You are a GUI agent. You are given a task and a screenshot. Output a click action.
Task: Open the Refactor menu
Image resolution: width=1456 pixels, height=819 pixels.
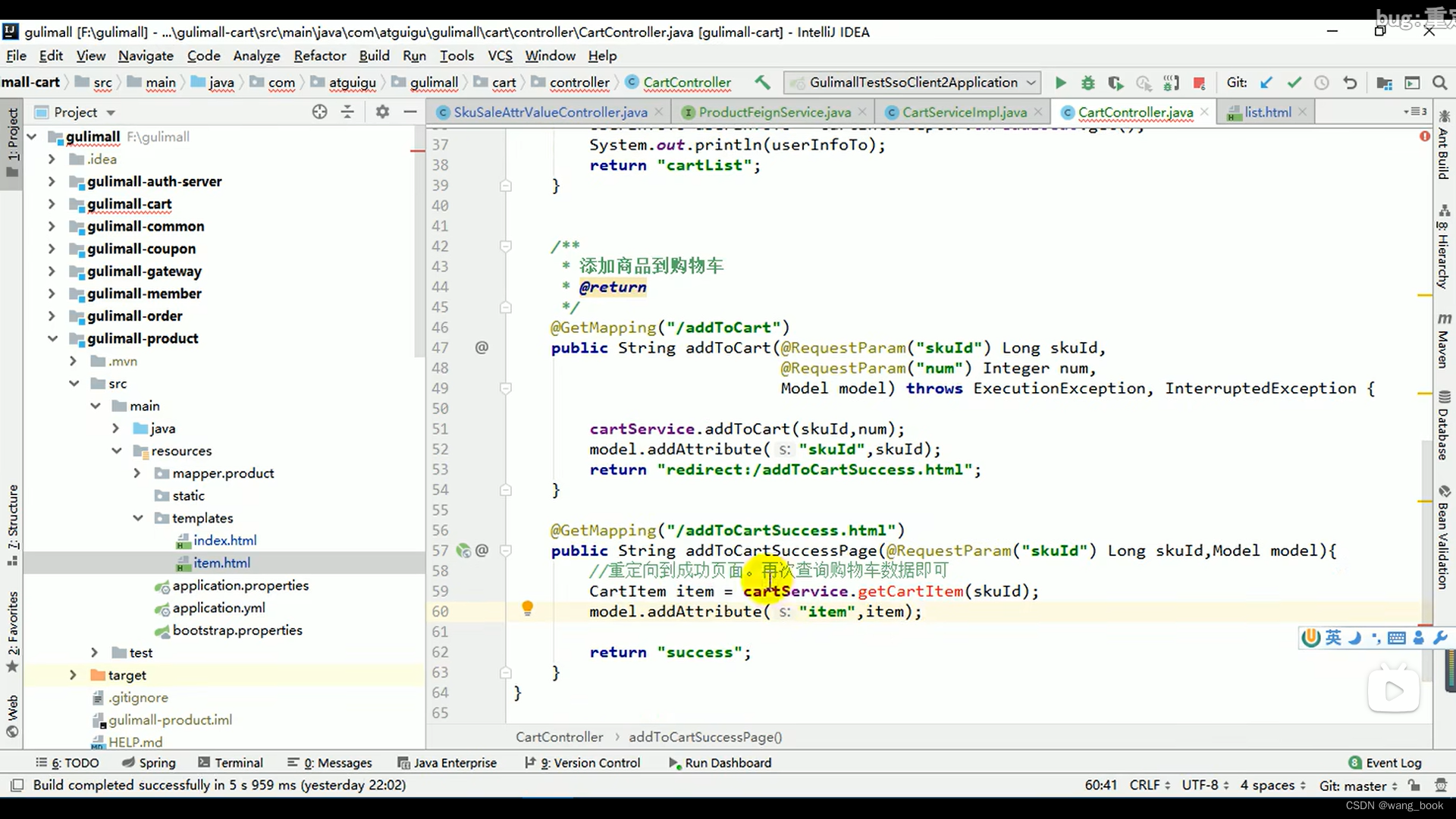pyautogui.click(x=319, y=55)
